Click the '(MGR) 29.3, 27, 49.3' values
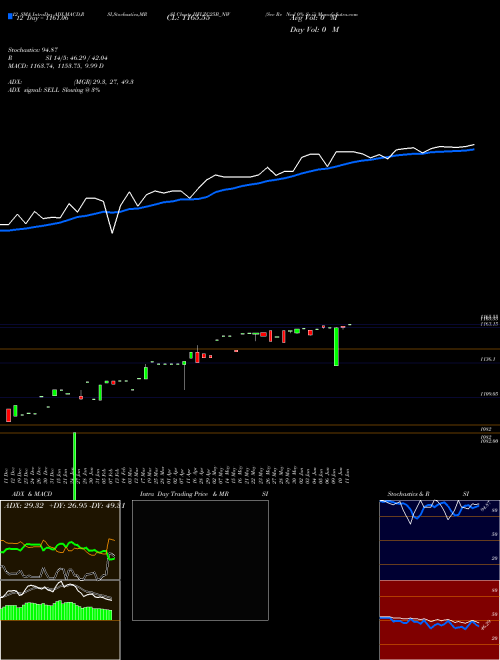 pyautogui.click(x=104, y=82)
